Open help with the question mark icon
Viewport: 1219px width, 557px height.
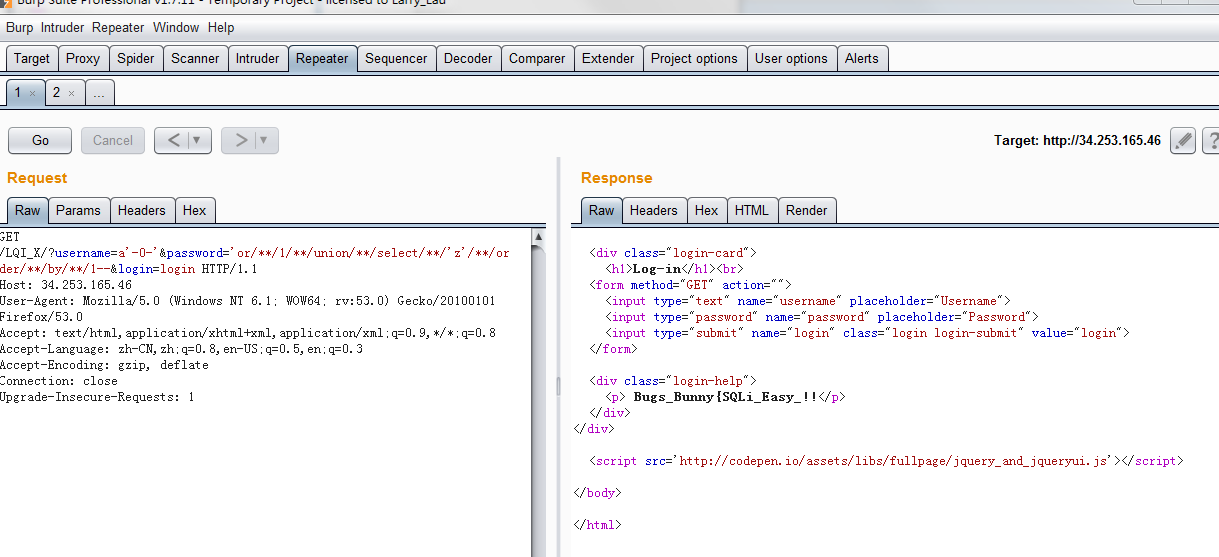coord(1211,140)
